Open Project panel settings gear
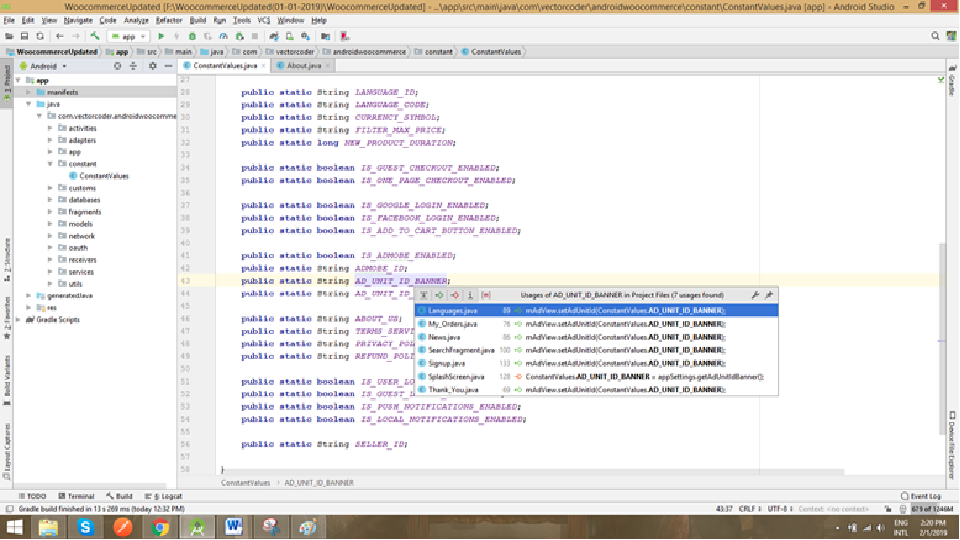960x540 pixels. 152,66
